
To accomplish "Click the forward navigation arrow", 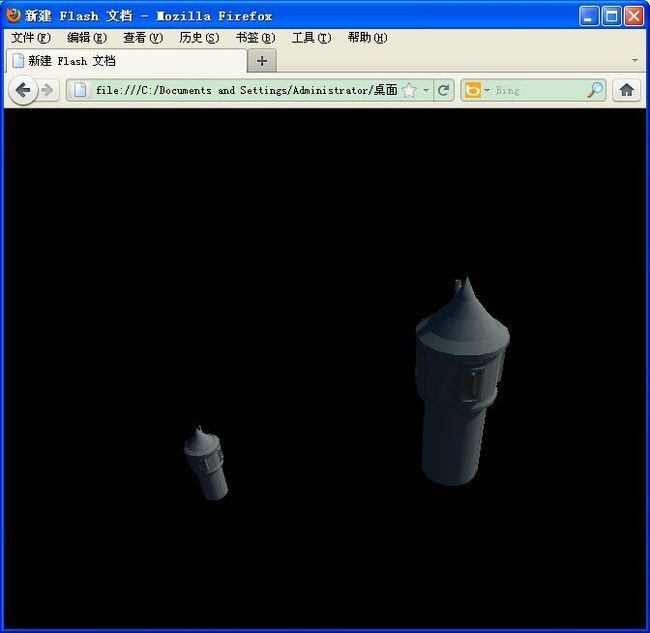I will [47, 90].
